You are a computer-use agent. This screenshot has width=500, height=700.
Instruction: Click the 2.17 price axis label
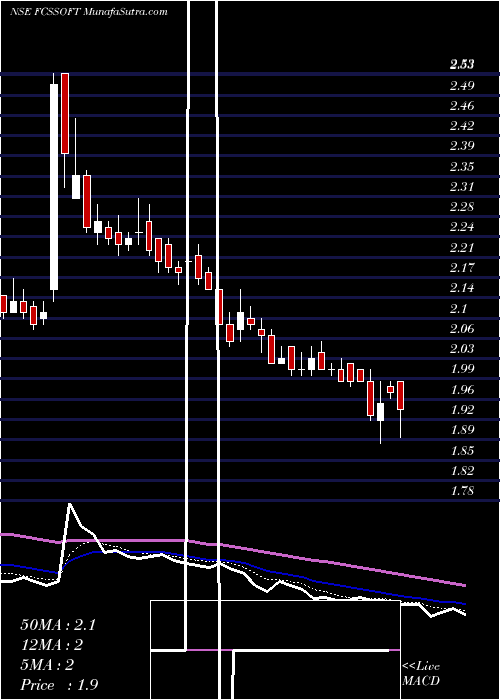461,268
